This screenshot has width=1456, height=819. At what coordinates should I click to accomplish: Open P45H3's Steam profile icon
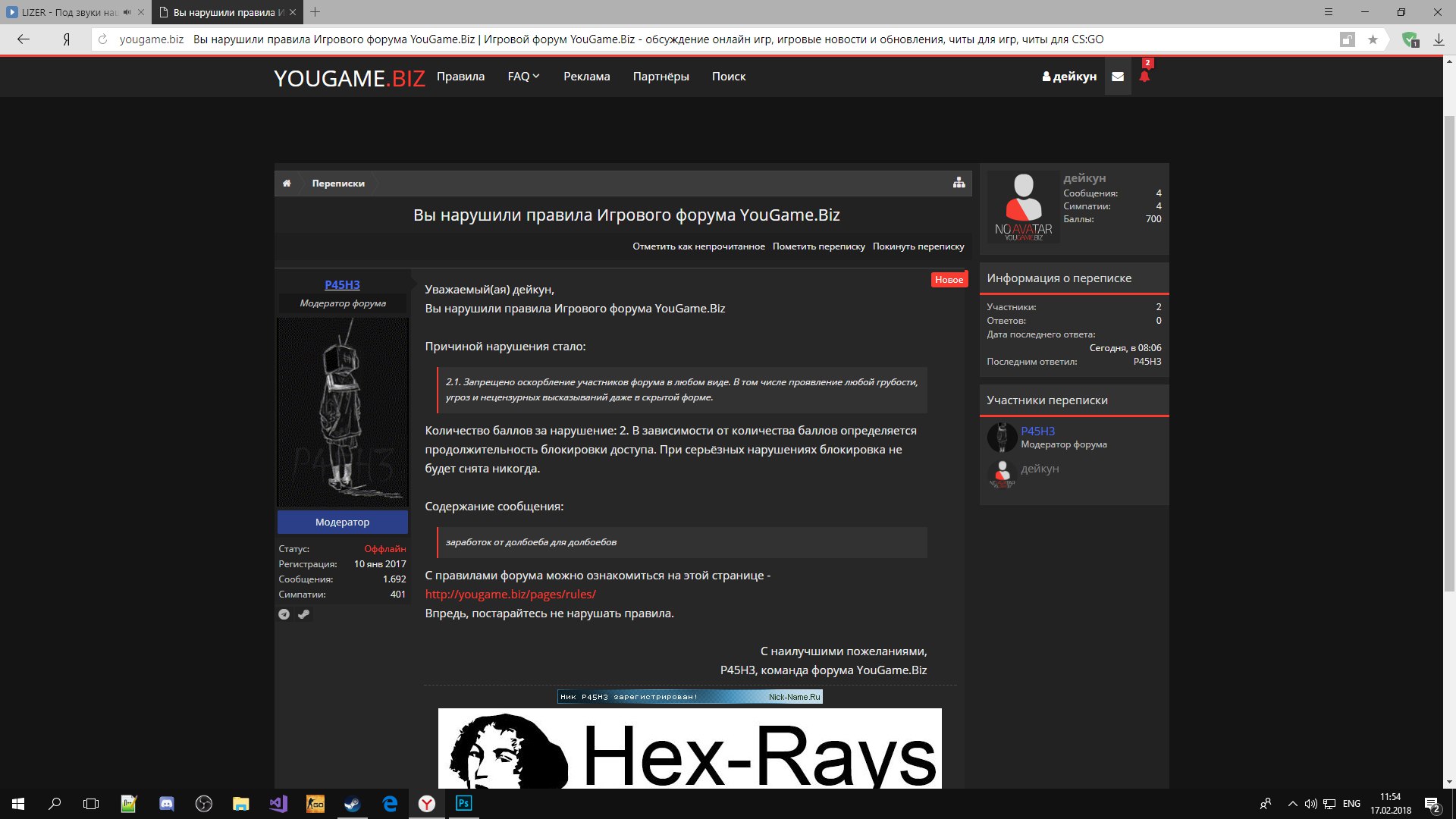click(x=303, y=614)
